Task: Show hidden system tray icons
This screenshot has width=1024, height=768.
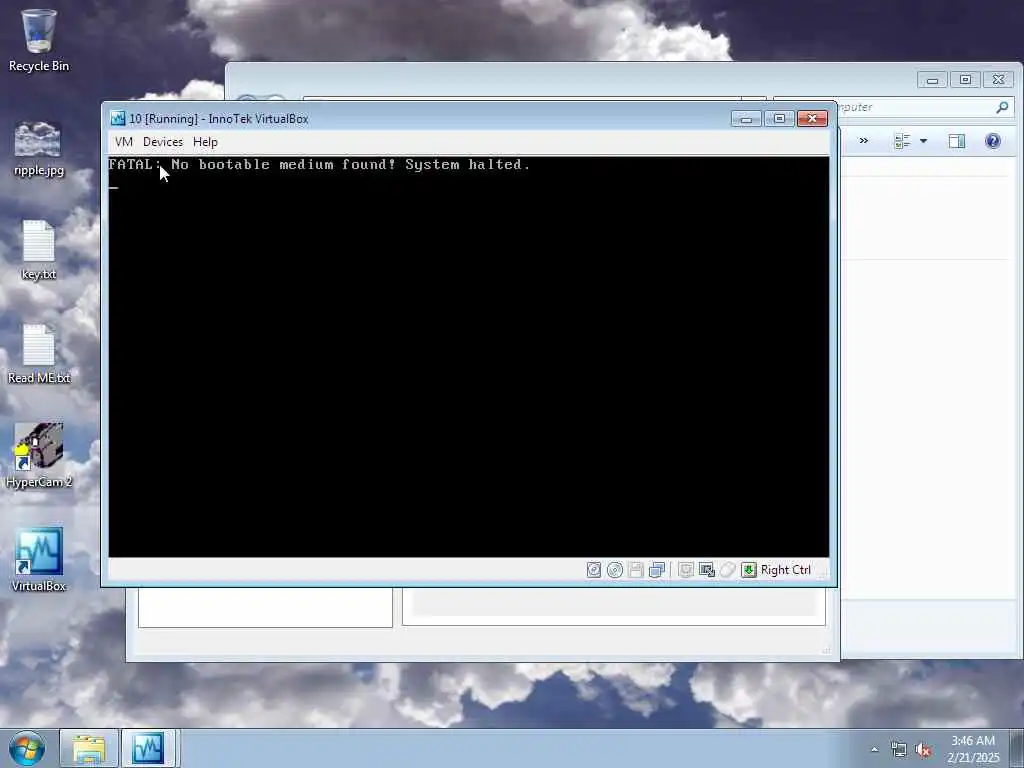Action: pyautogui.click(x=874, y=749)
